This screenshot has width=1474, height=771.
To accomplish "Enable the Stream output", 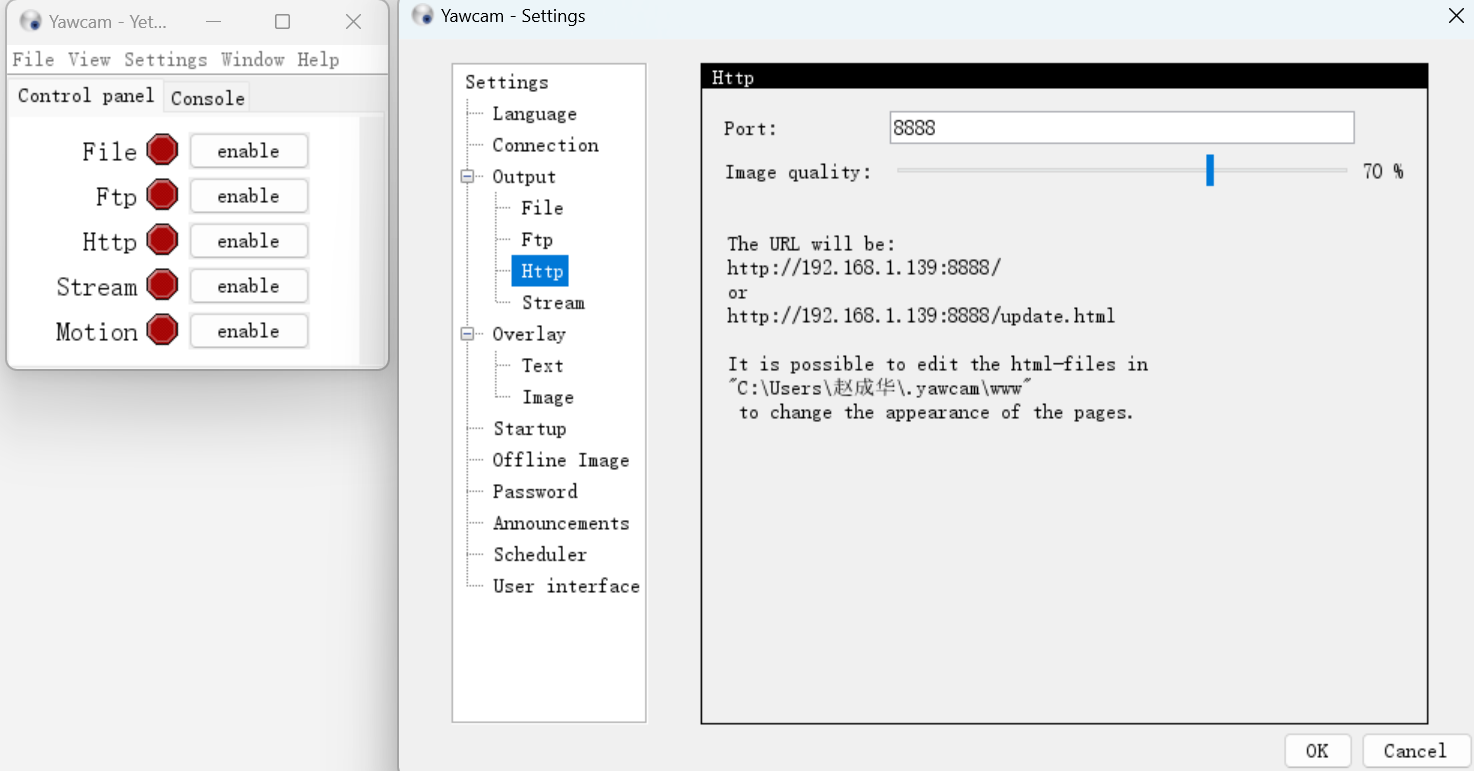I will (x=248, y=286).
